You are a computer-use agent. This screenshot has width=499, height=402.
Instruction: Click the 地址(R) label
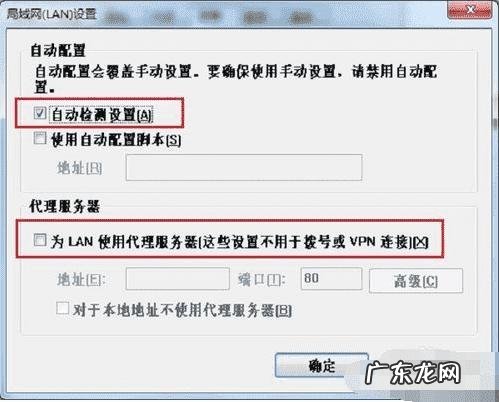click(80, 168)
